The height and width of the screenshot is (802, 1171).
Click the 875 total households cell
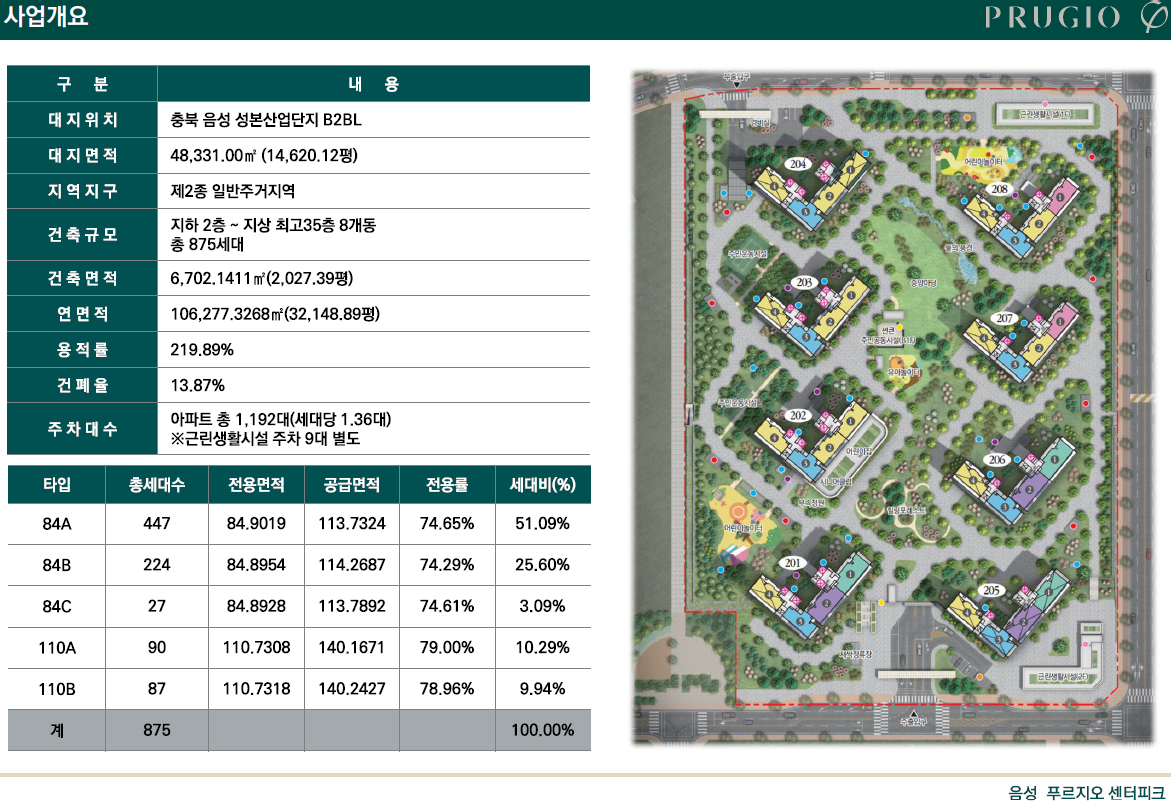157,730
